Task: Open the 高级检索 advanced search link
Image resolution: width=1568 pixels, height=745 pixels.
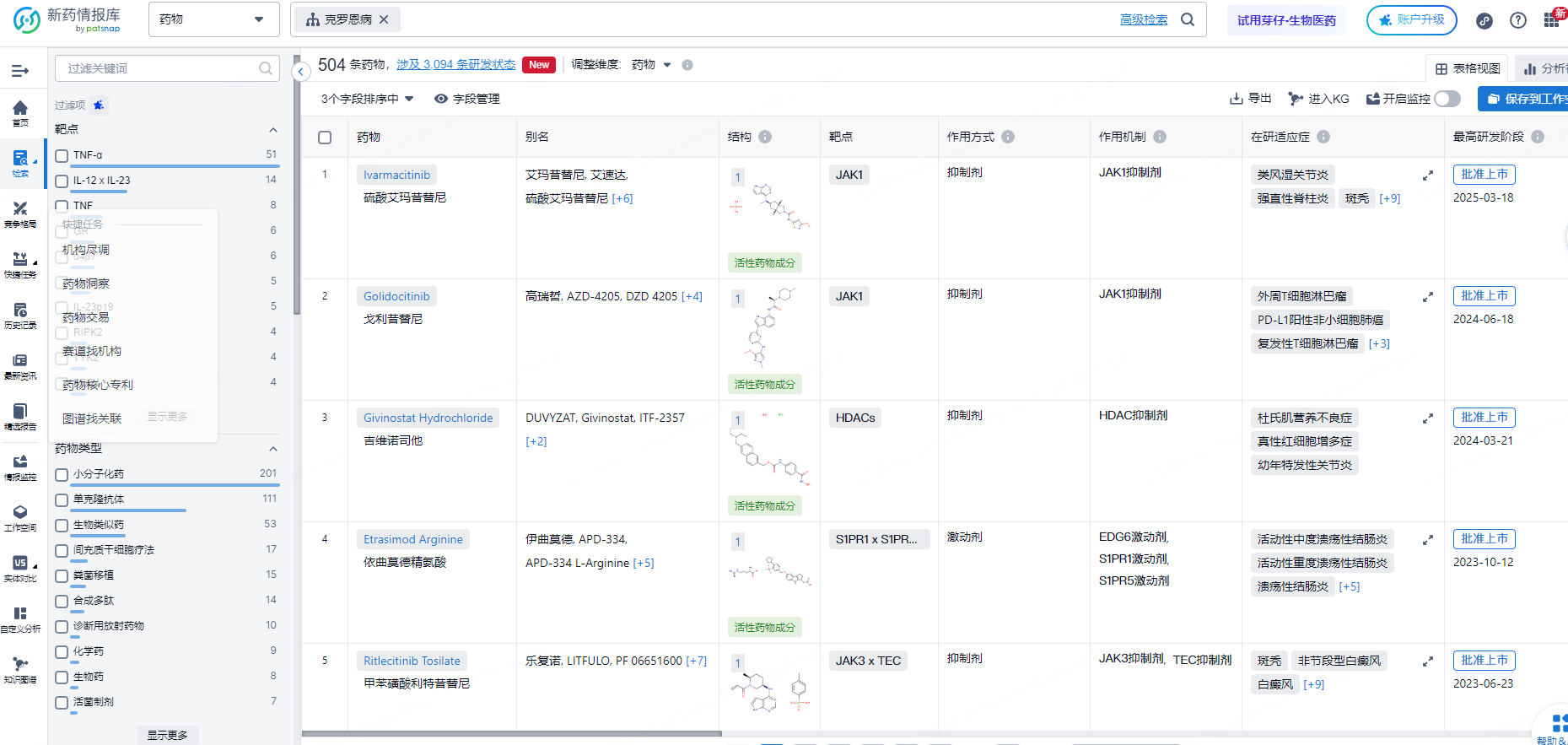Action: (1144, 19)
